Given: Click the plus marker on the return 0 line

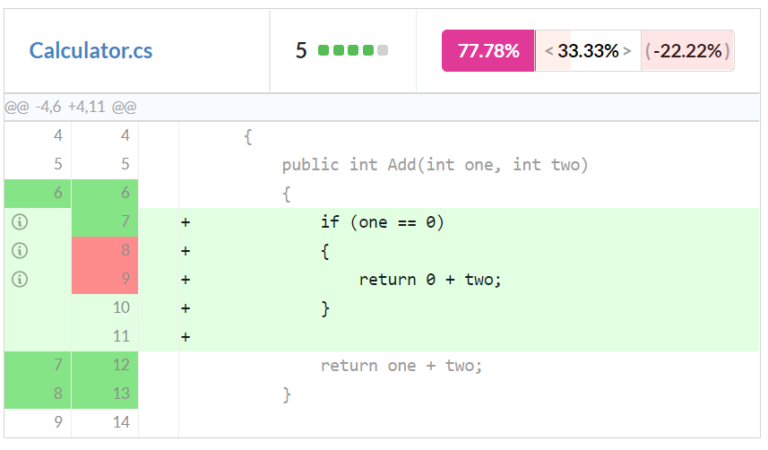Looking at the screenshot, I should pyautogui.click(x=185, y=280).
